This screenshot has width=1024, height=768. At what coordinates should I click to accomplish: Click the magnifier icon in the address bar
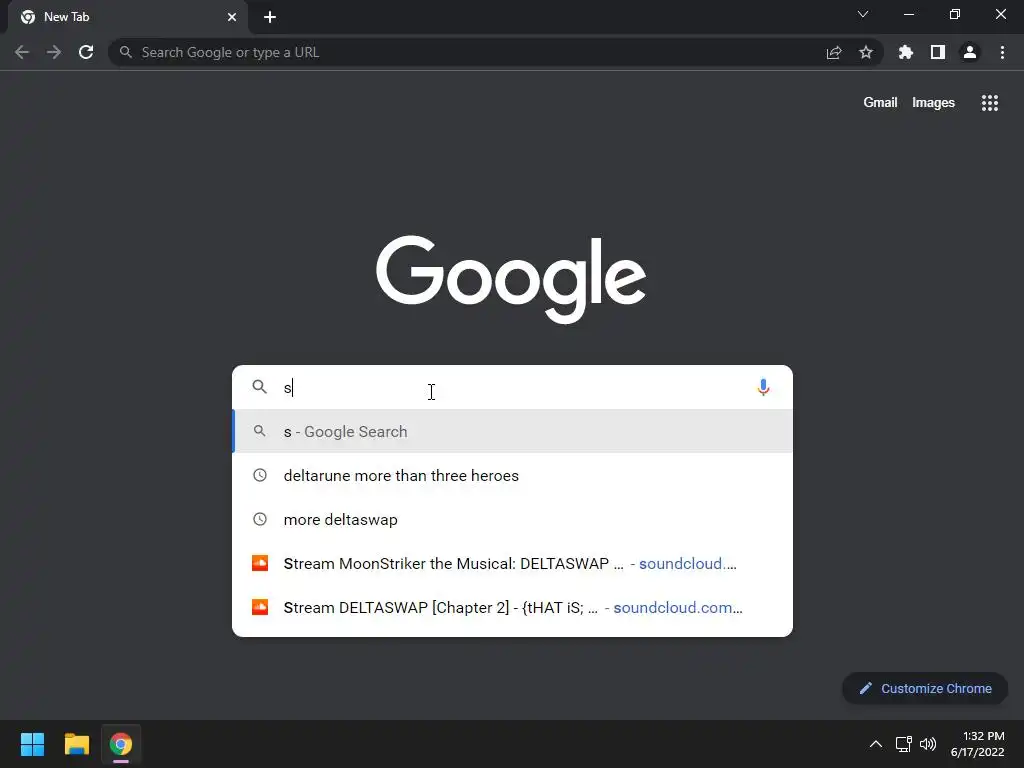[x=125, y=52]
